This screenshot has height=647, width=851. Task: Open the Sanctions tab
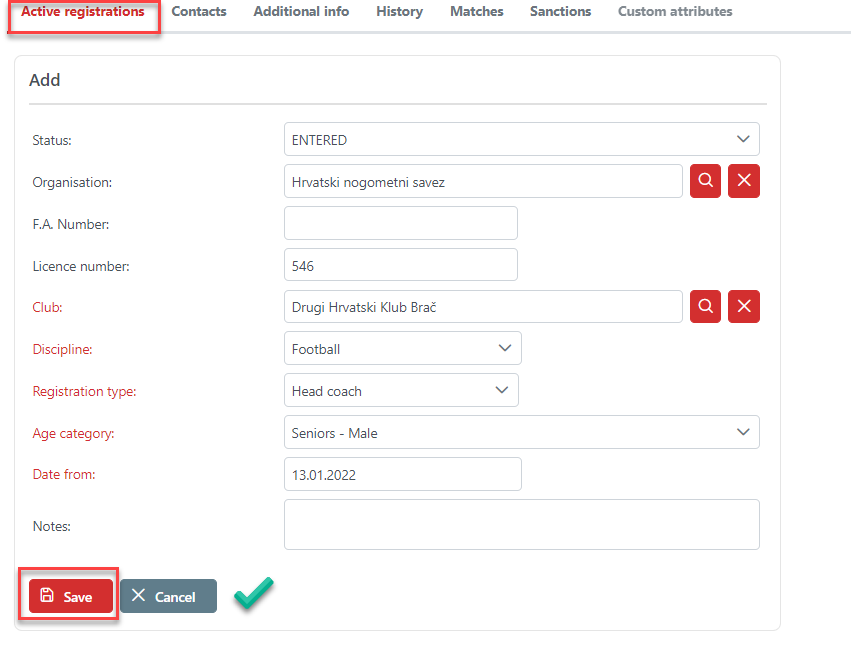[x=560, y=12]
